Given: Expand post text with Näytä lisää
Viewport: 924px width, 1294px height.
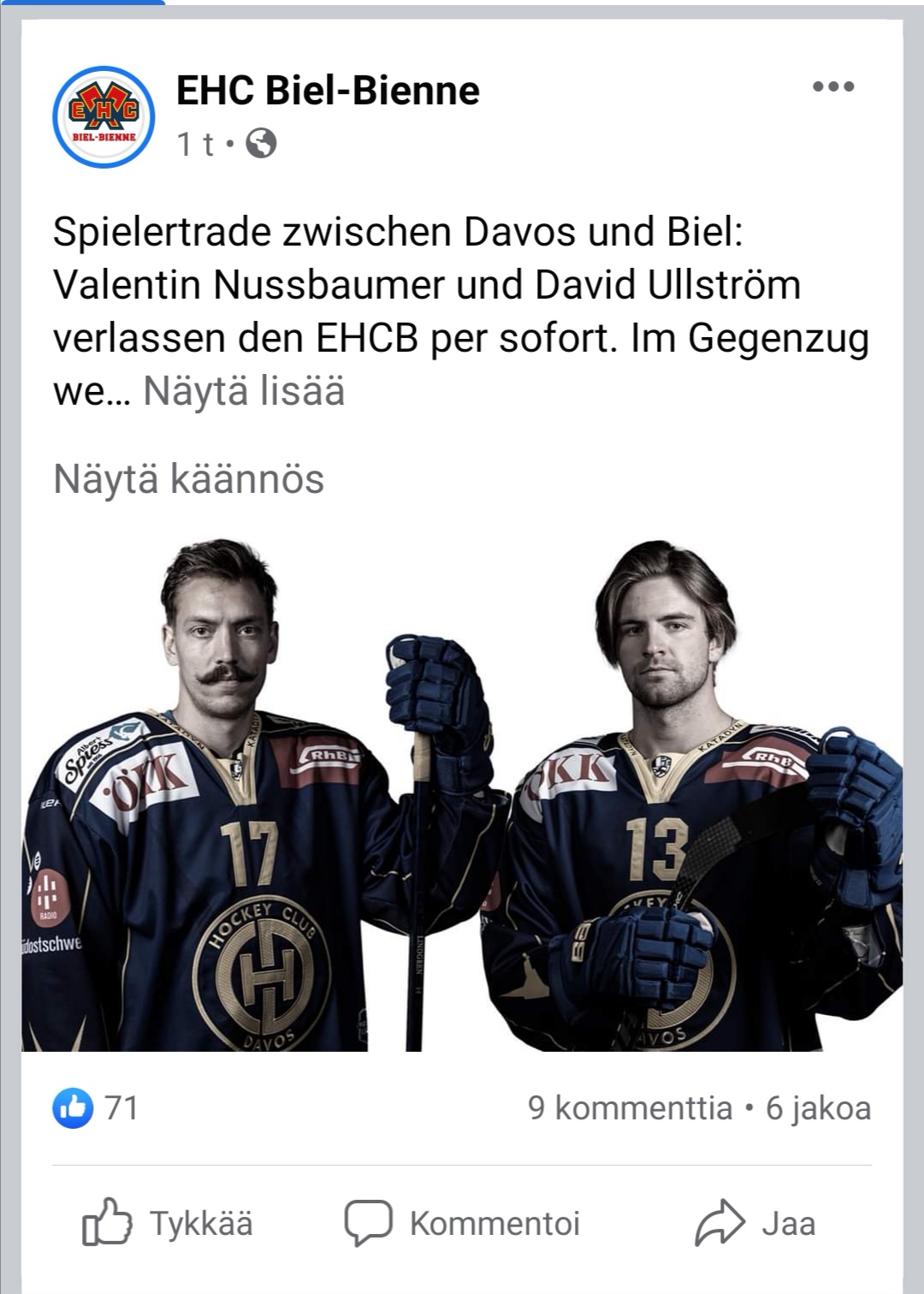Looking at the screenshot, I should tap(244, 391).
